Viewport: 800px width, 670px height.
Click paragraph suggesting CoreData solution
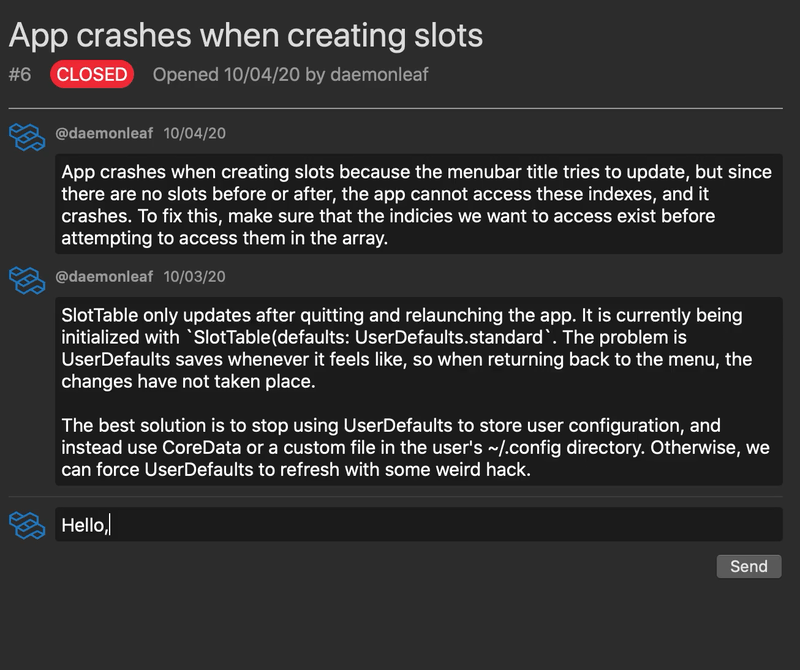(415, 448)
